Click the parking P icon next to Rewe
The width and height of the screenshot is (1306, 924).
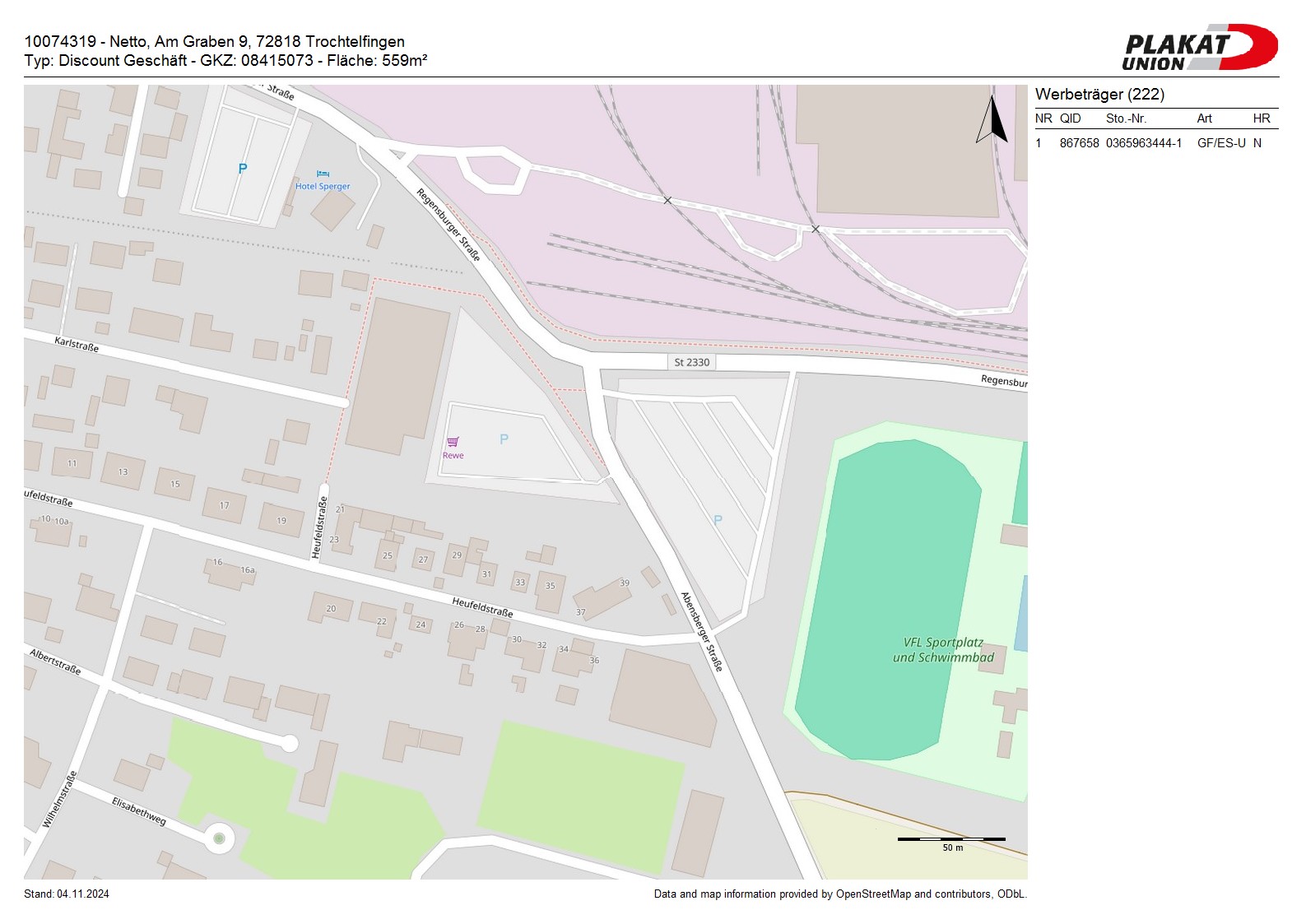(504, 439)
